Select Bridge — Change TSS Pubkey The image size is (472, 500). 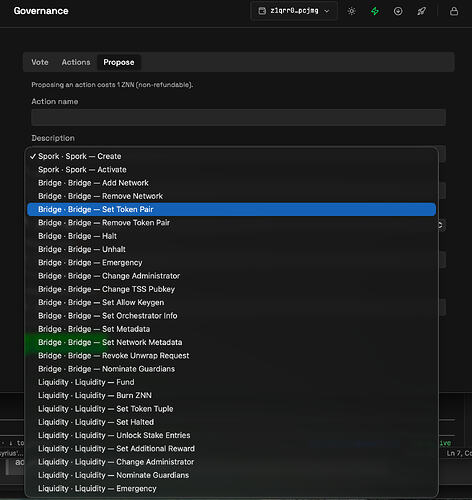[x=231, y=289]
